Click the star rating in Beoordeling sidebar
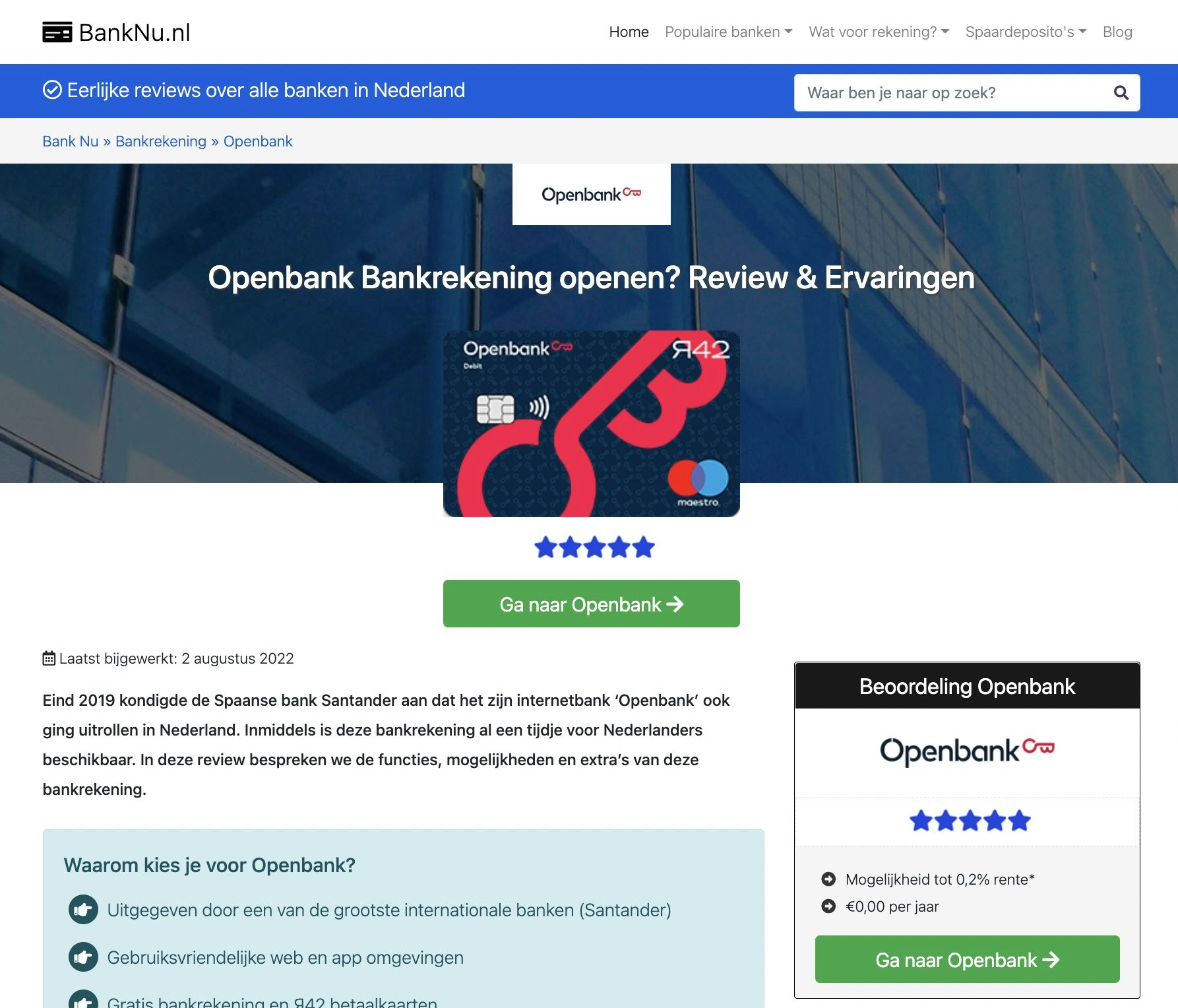This screenshot has height=1008, width=1178. [x=970, y=821]
